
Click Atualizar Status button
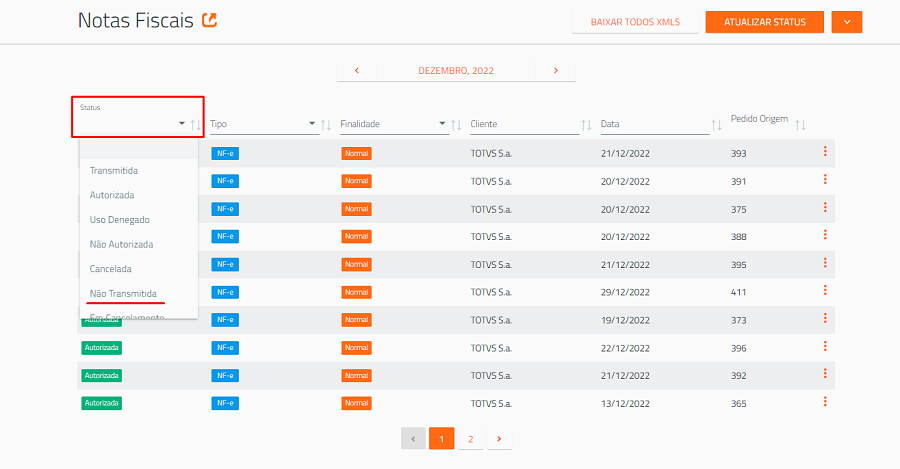pyautogui.click(x=765, y=22)
